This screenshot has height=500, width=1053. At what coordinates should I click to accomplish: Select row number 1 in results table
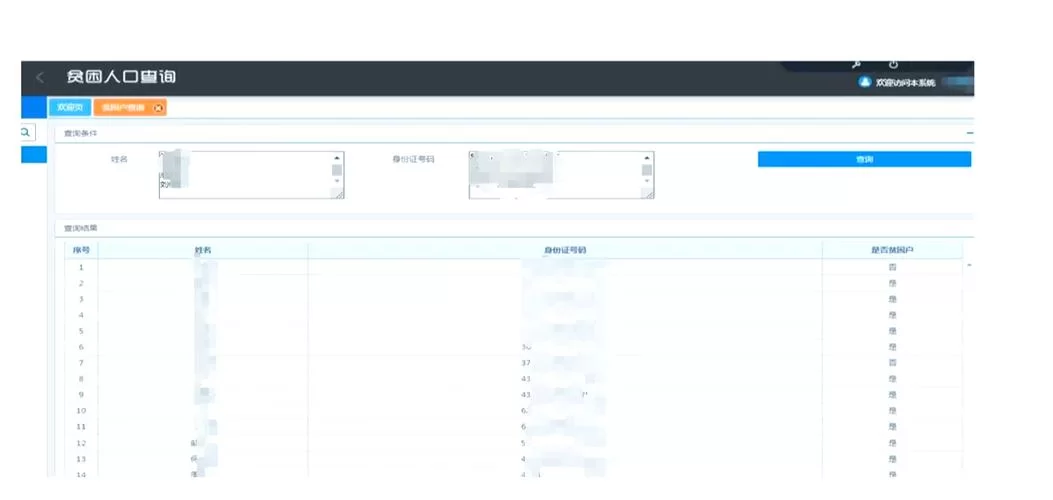point(514,267)
